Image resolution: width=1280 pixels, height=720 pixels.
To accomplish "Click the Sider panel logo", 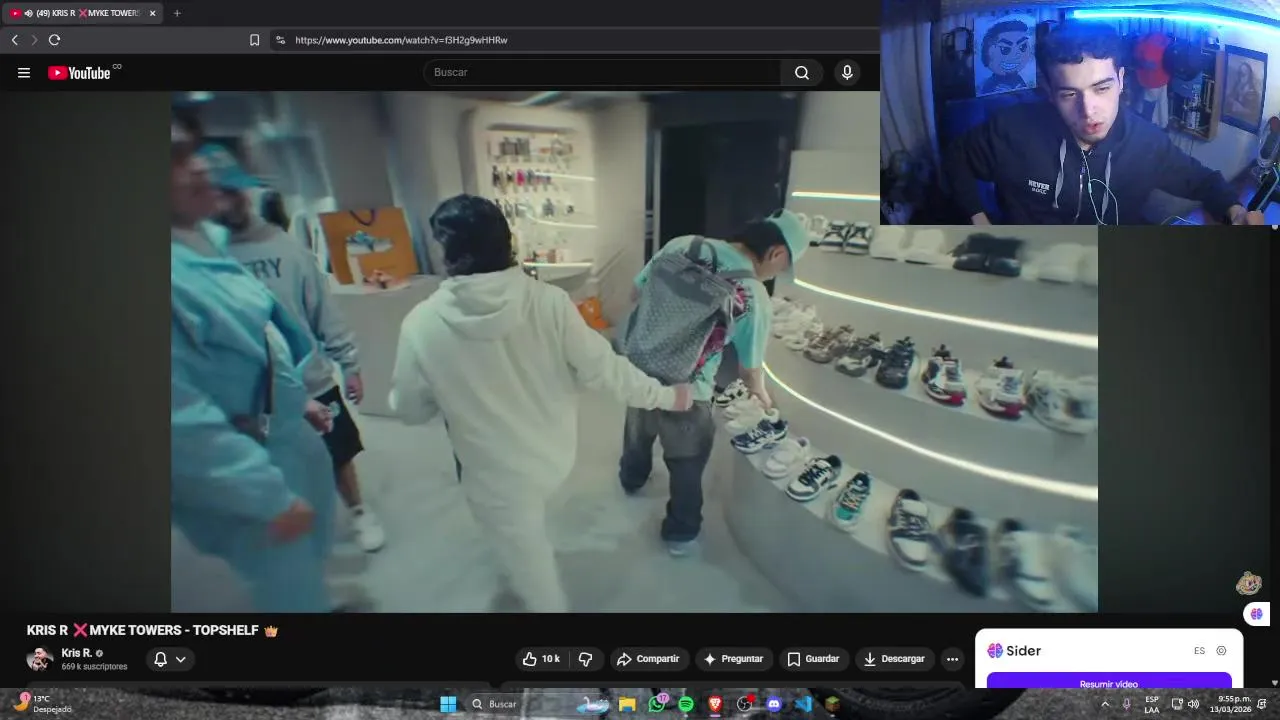I will click(1014, 651).
